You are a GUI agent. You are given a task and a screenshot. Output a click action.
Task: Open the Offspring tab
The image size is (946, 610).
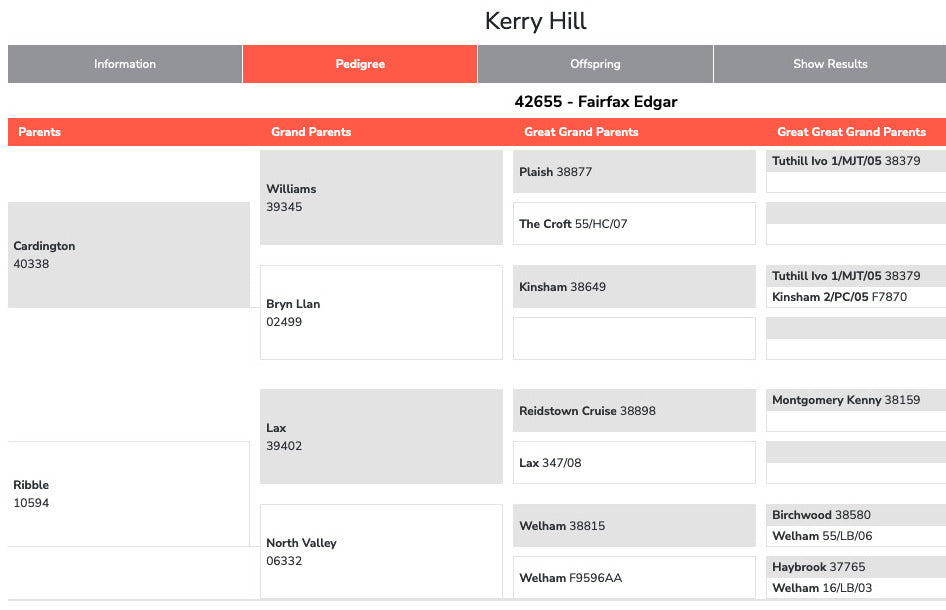(x=595, y=64)
